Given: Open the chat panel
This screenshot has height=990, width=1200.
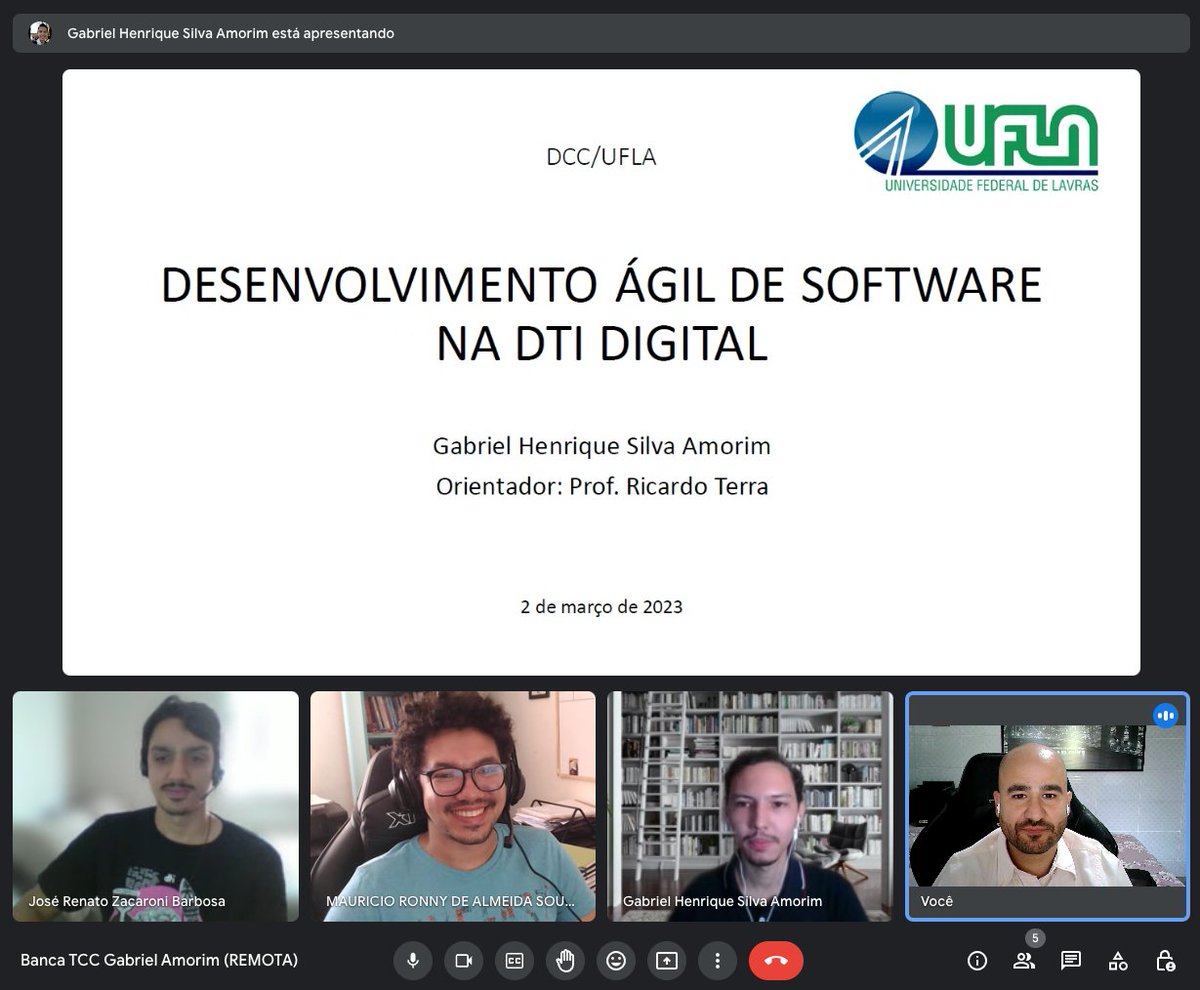Looking at the screenshot, I should tap(1071, 961).
